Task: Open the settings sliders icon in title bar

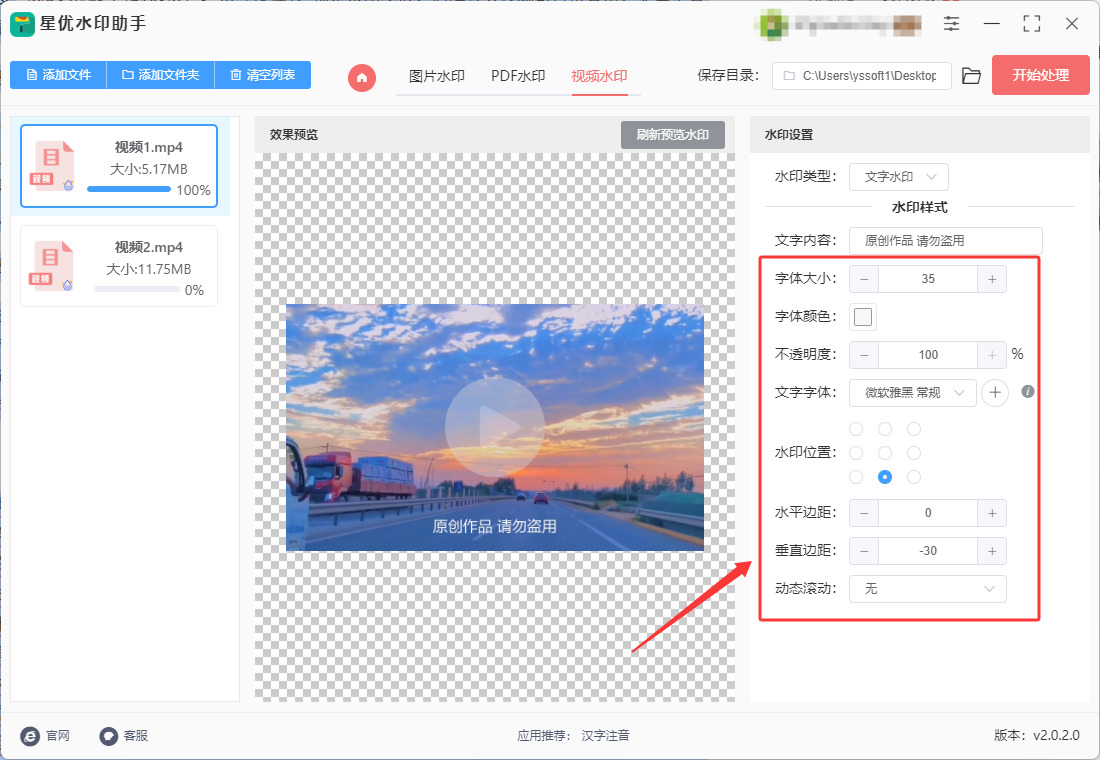Action: (x=951, y=24)
